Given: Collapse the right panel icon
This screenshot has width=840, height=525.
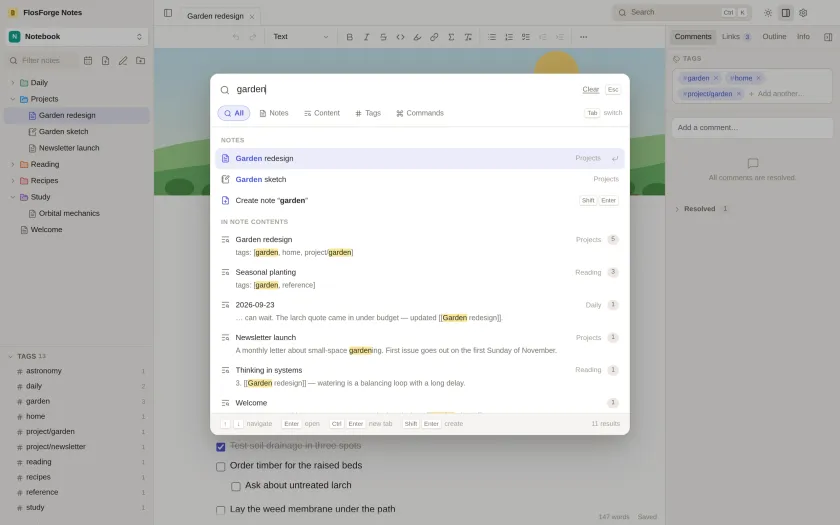Looking at the screenshot, I should click(x=828, y=37).
